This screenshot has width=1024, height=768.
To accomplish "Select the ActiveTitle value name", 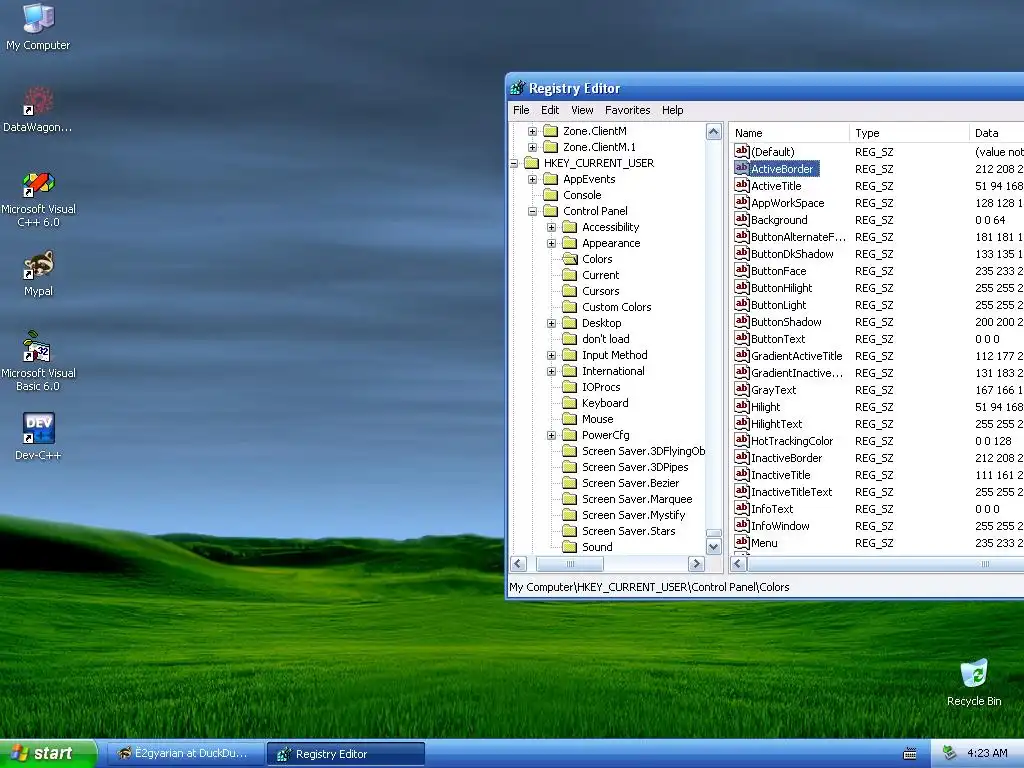I will point(776,186).
